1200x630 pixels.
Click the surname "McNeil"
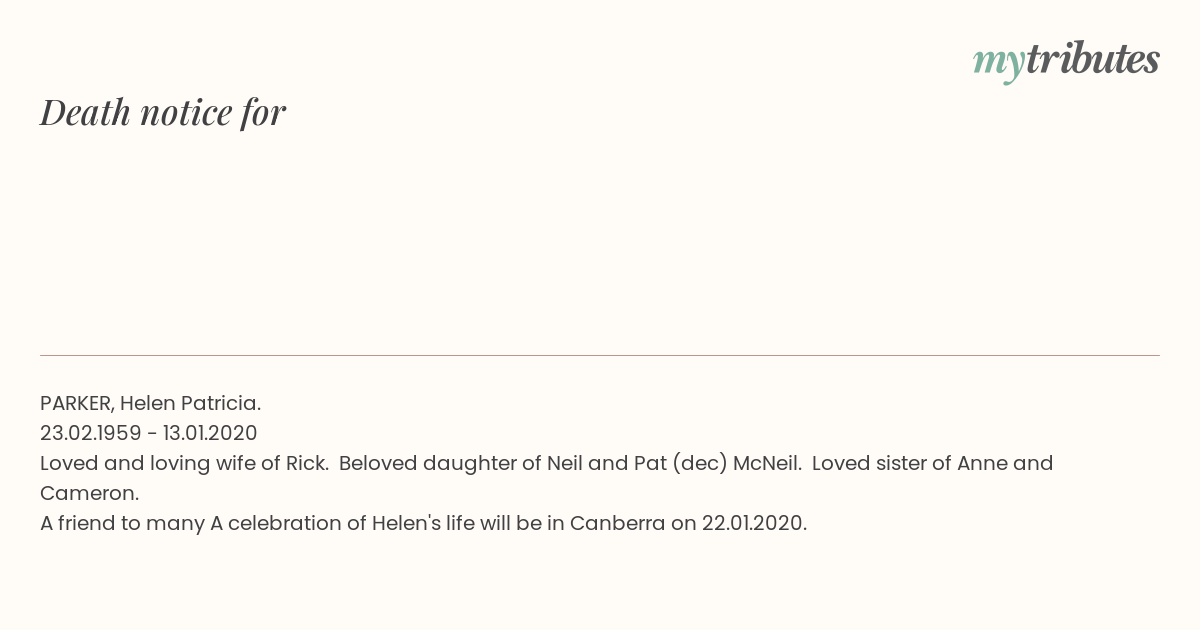point(764,463)
